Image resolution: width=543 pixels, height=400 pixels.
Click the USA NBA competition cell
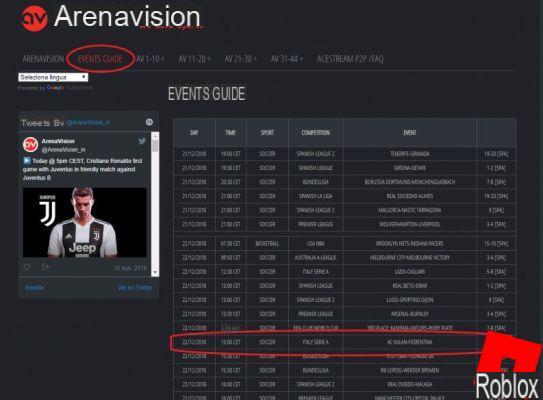click(315, 243)
